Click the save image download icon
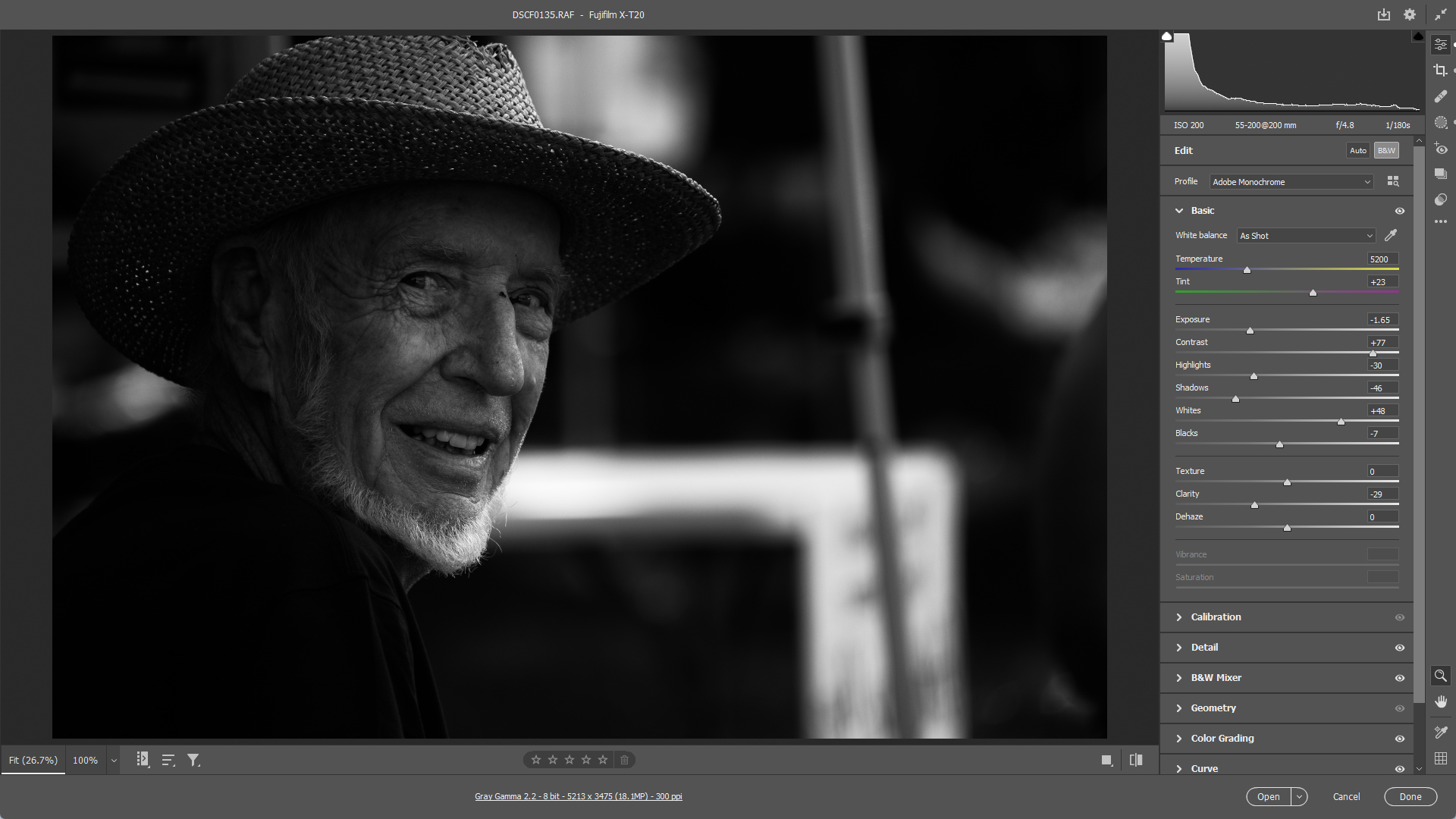 1384,14
